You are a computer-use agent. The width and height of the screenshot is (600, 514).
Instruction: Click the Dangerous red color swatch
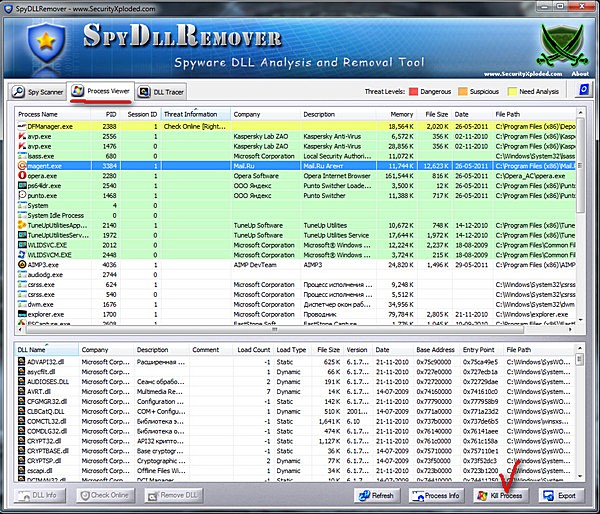413,91
